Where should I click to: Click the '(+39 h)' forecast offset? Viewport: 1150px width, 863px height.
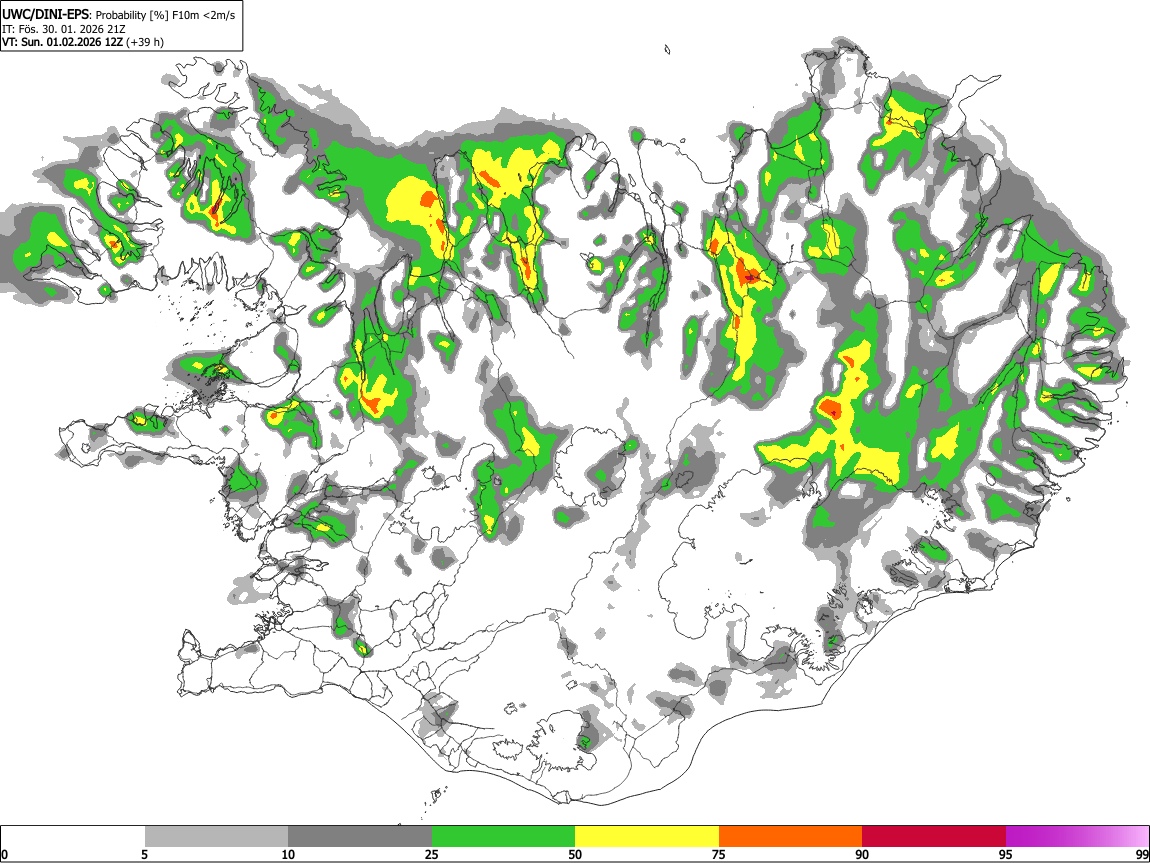tap(145, 42)
